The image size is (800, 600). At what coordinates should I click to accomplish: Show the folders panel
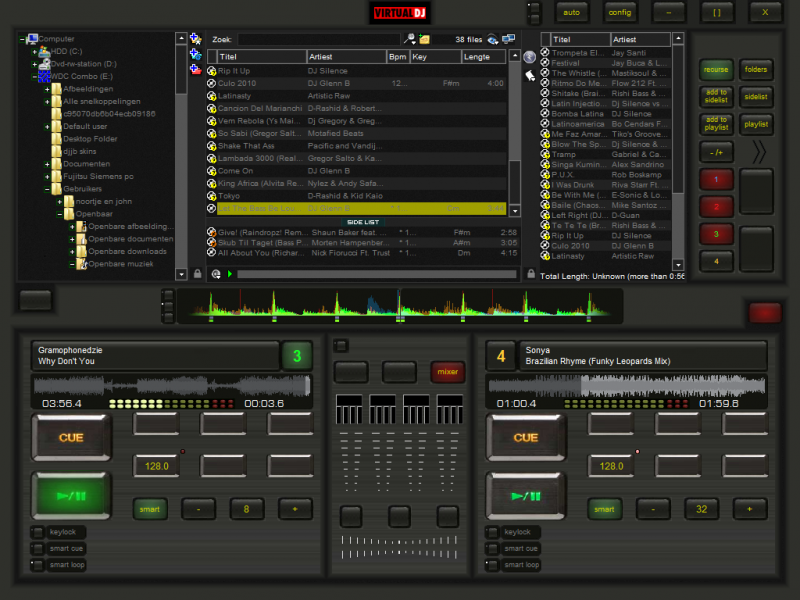[756, 69]
